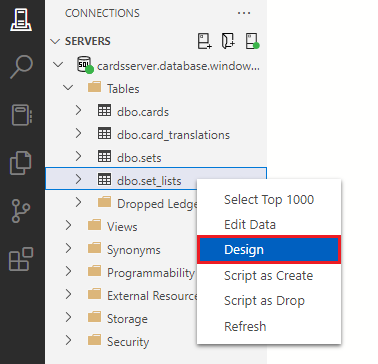
Task: Select the Views folder label
Action: coord(122,227)
